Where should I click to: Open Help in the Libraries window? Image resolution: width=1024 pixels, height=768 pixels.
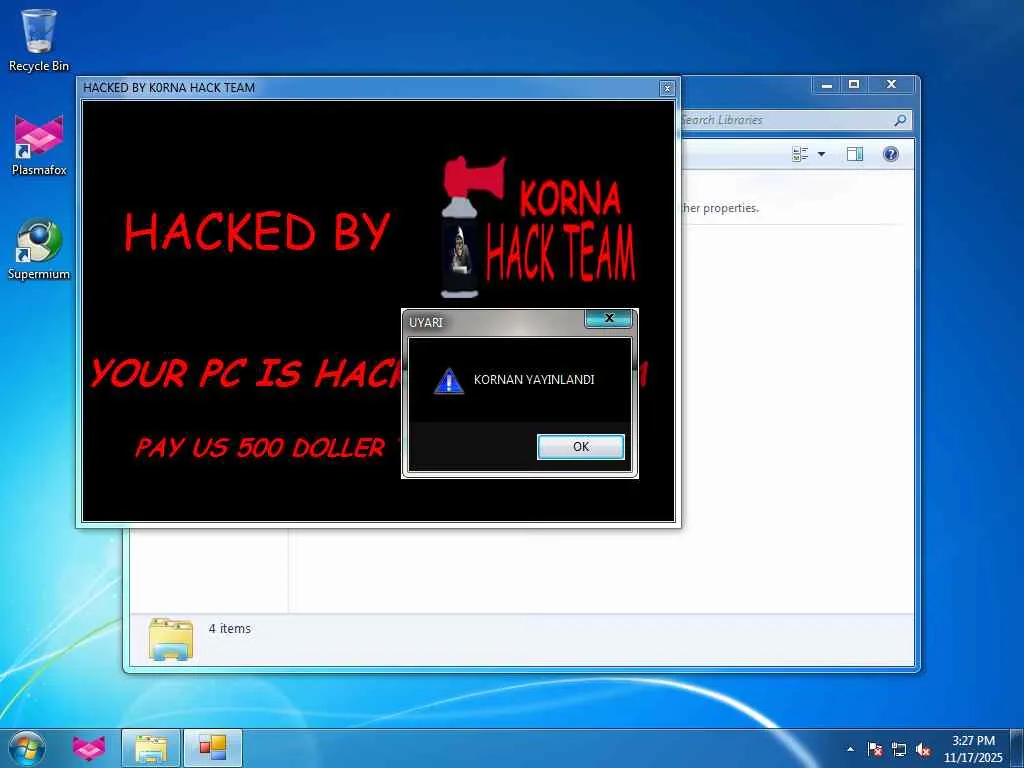click(891, 154)
